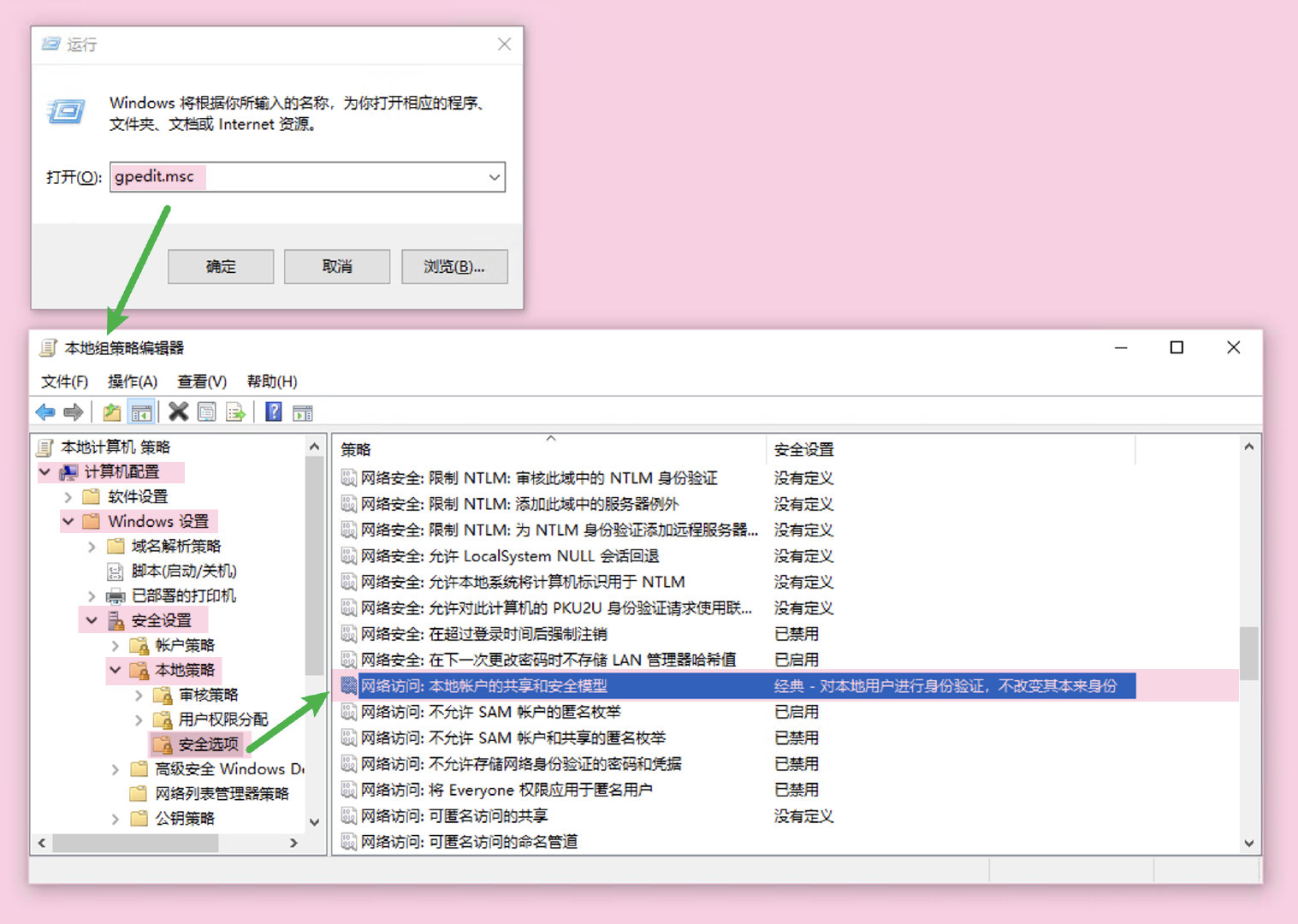1298x924 pixels.
Task: Click the icon beside 网络安全: 限制 NTLM: 添加此域中的服务器例外
Action: (348, 504)
